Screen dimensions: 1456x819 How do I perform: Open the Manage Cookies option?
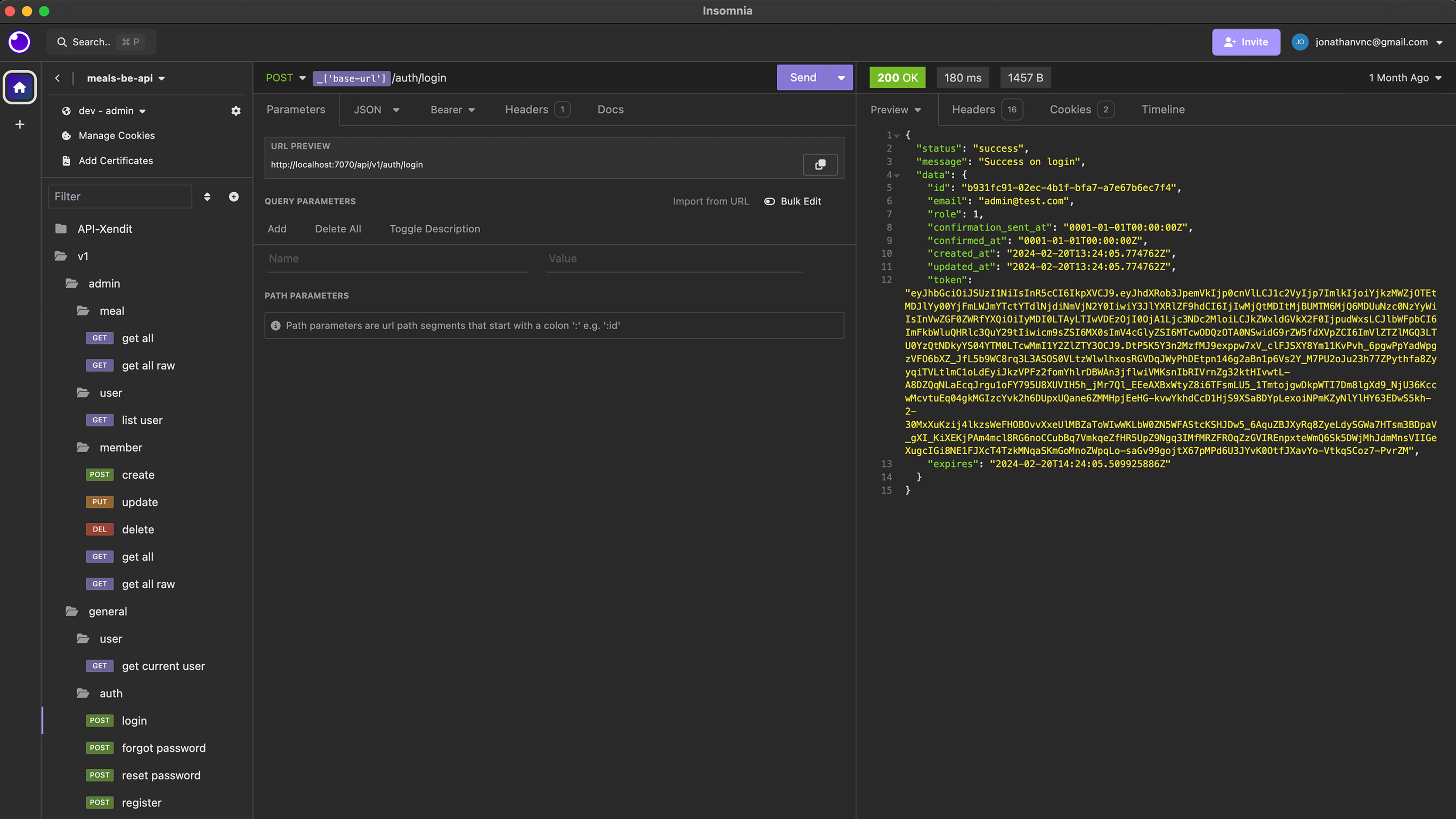(x=117, y=136)
